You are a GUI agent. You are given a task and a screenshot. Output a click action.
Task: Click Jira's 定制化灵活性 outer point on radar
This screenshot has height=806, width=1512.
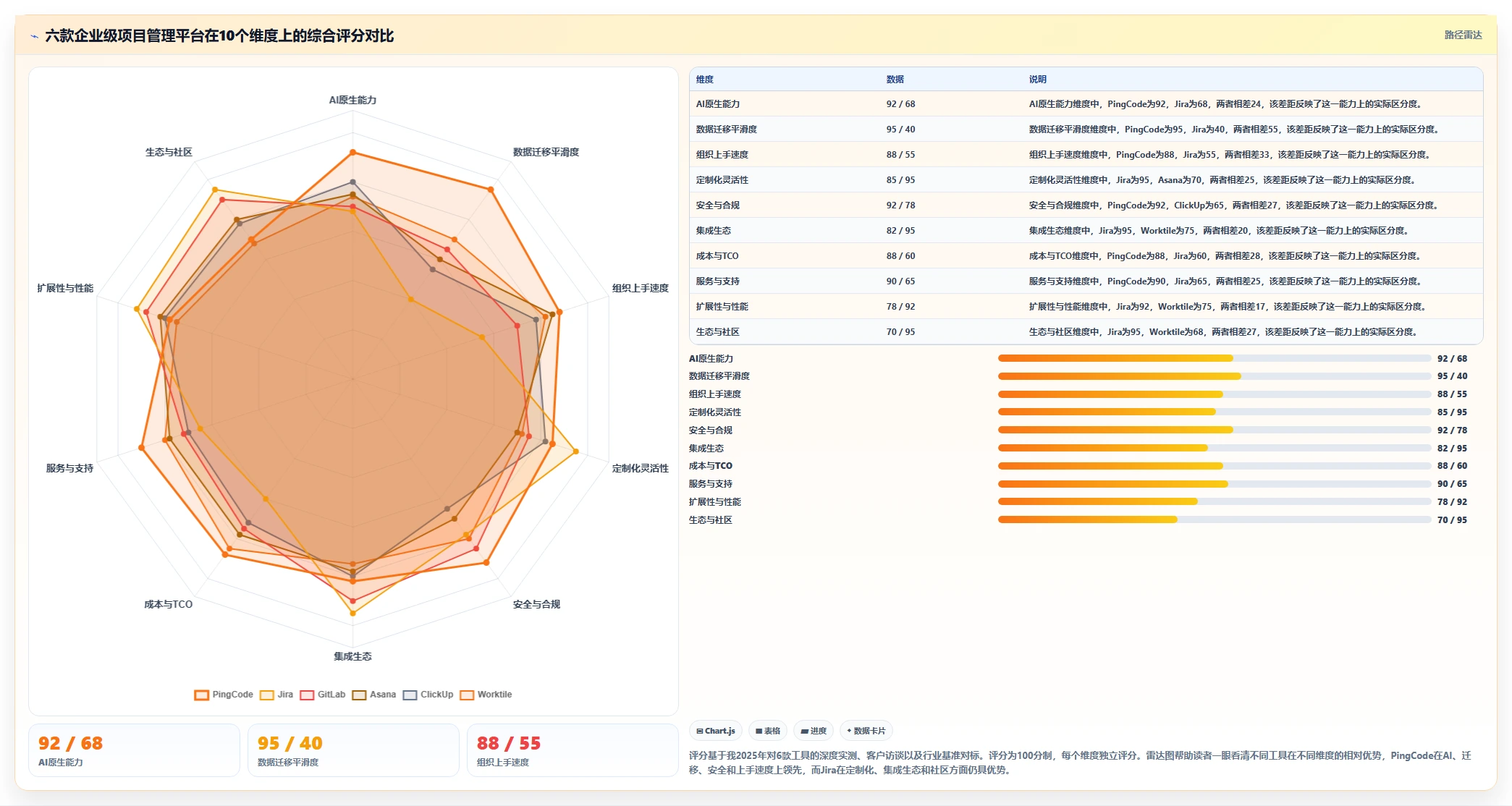575,451
